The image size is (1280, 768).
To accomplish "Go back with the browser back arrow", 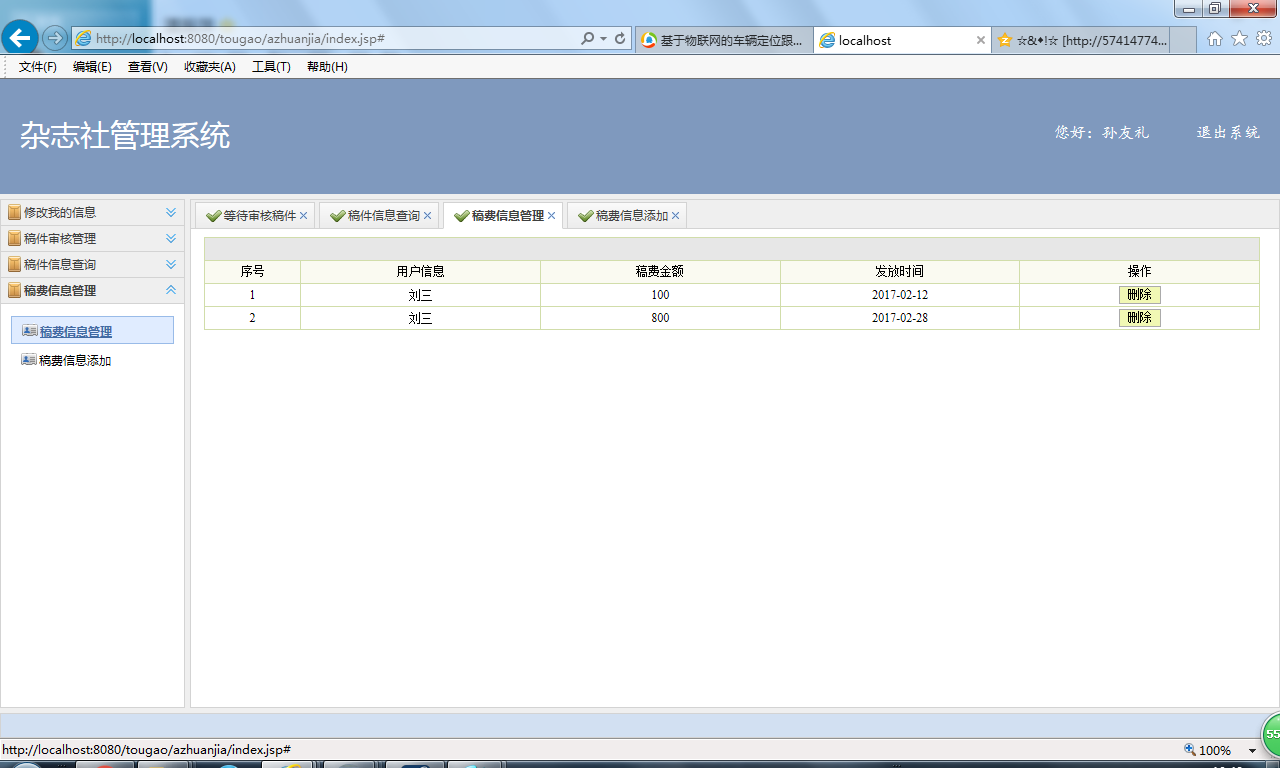I will point(20,38).
